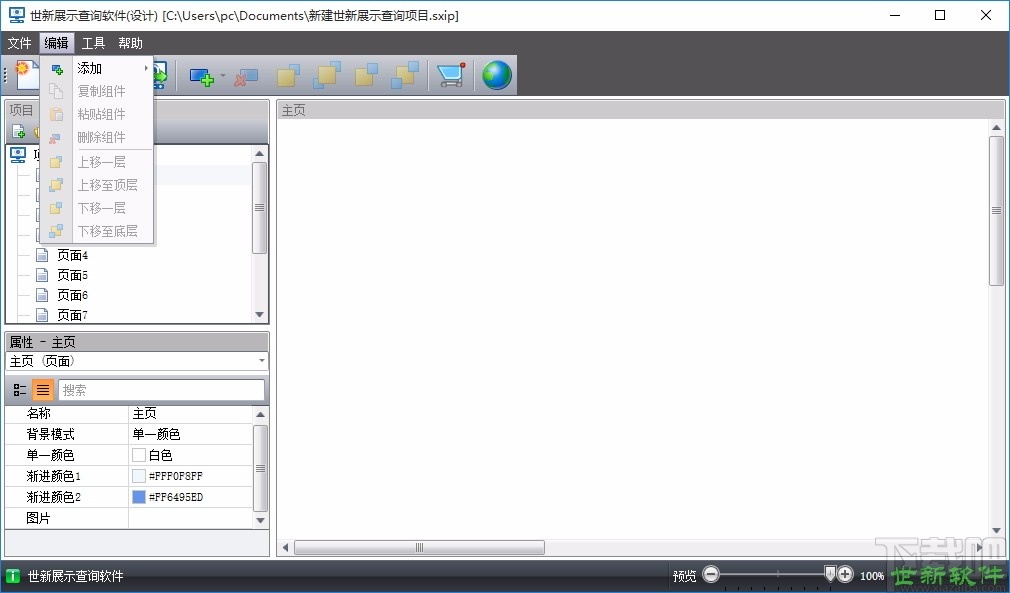Click the 主页 canvas title header
This screenshot has height=593, width=1010.
tap(640, 110)
